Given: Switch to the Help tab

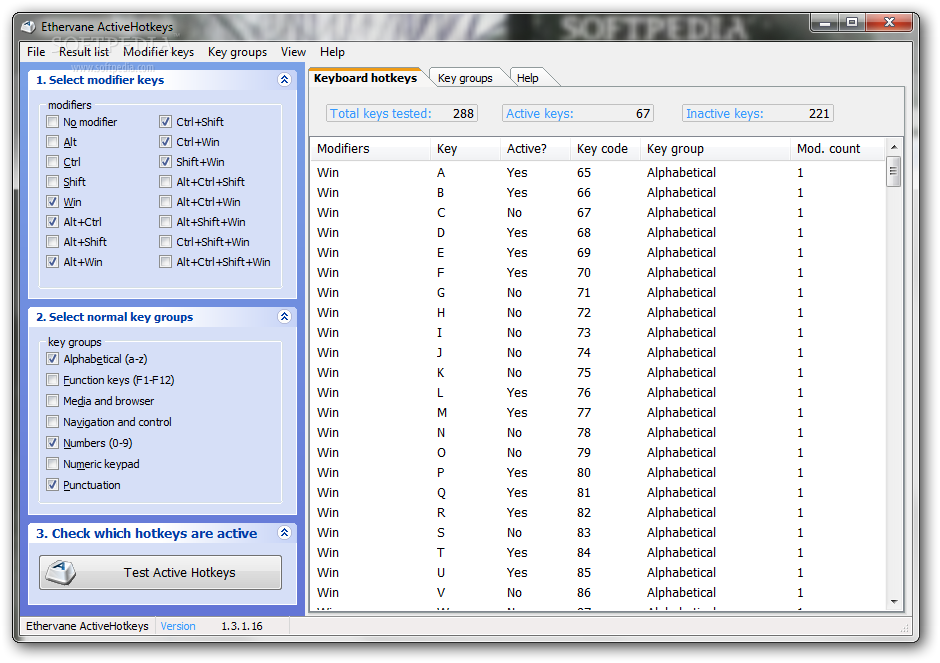Looking at the screenshot, I should 528,78.
